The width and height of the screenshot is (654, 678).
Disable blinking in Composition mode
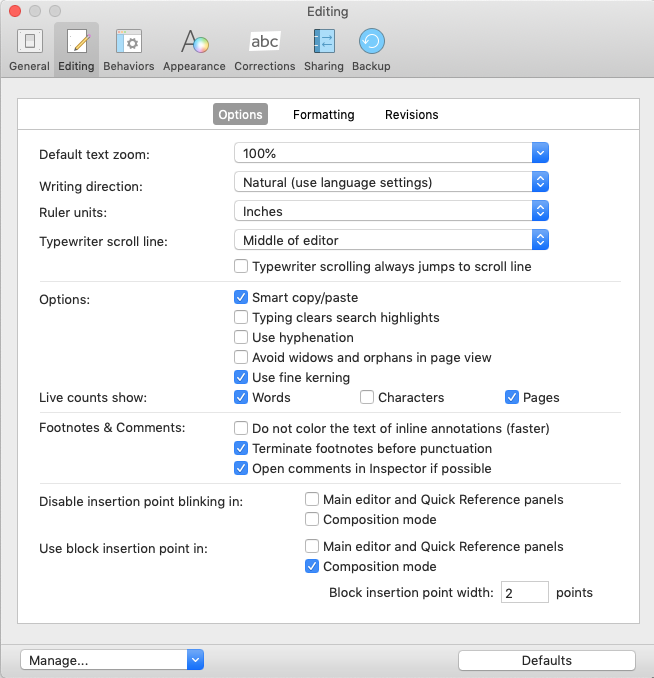(312, 519)
